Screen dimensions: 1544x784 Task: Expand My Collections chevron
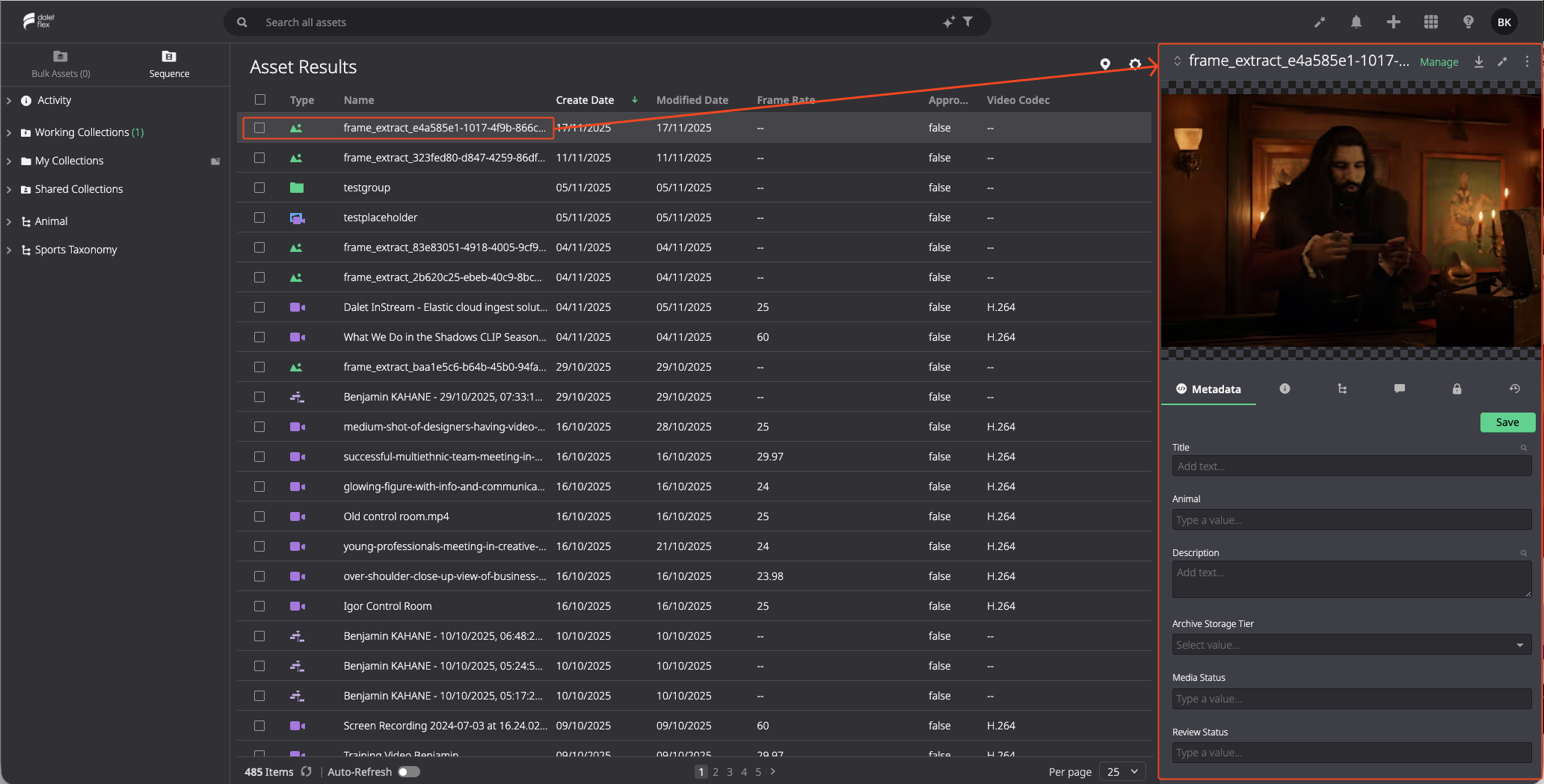[x=9, y=161]
